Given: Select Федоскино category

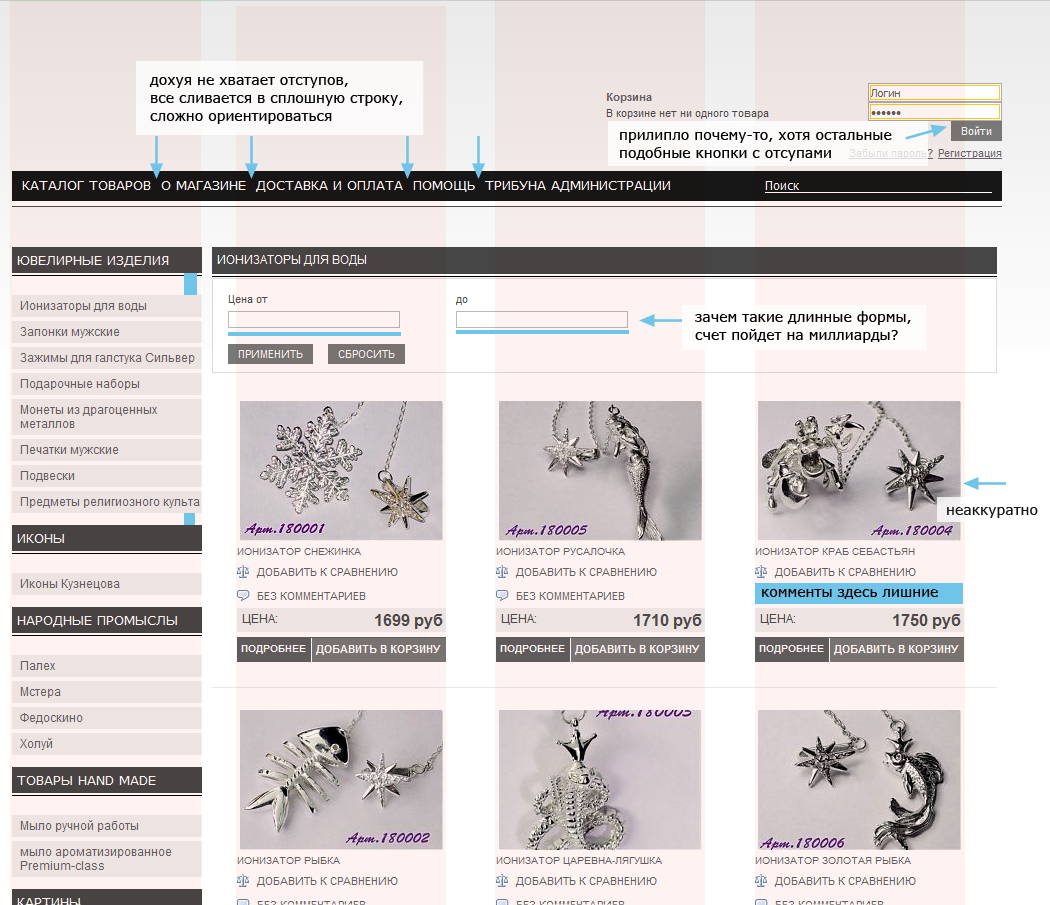Looking at the screenshot, I should pos(106,718).
